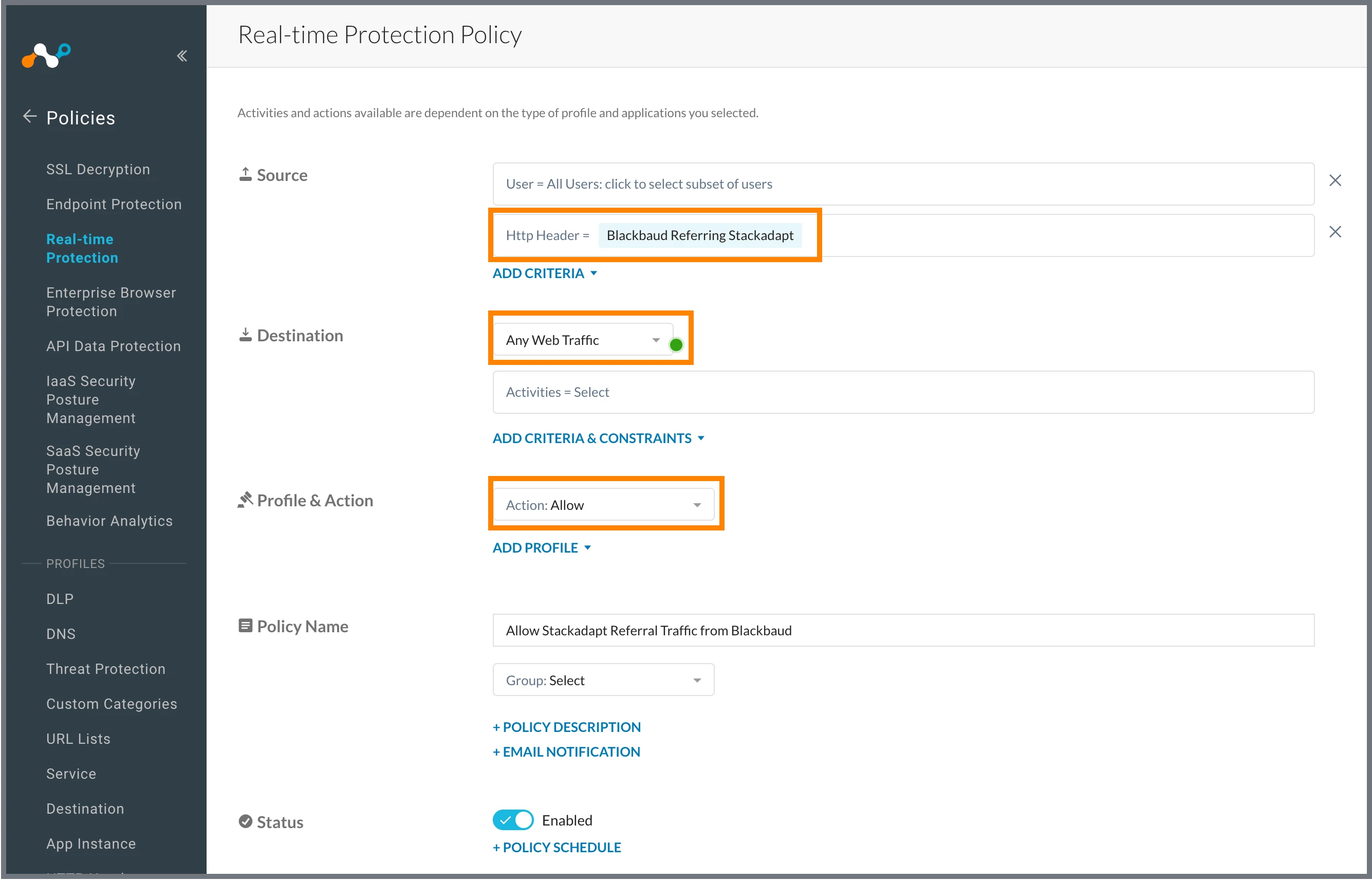This screenshot has height=880, width=1372.
Task: Open the Group: Select dropdown
Action: pos(603,680)
